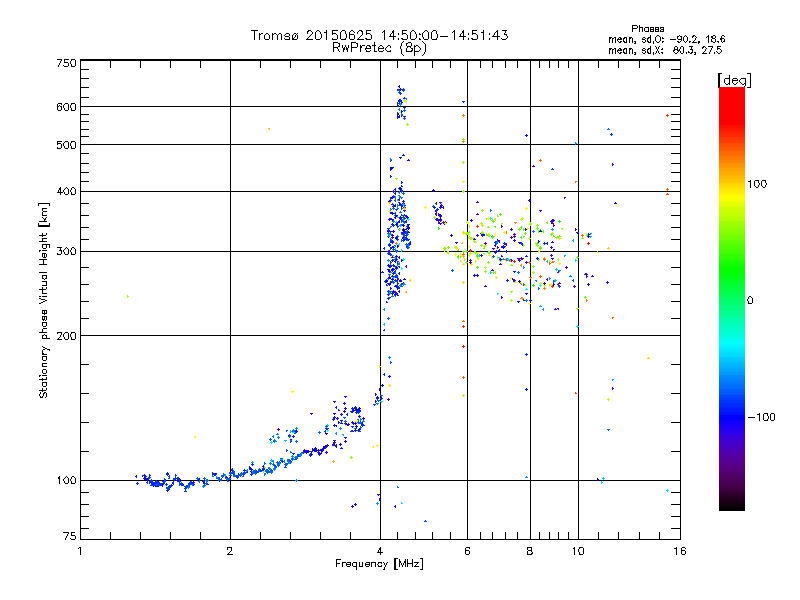Click the 'RwPretec (8p)' subtitle

click(x=379, y=48)
